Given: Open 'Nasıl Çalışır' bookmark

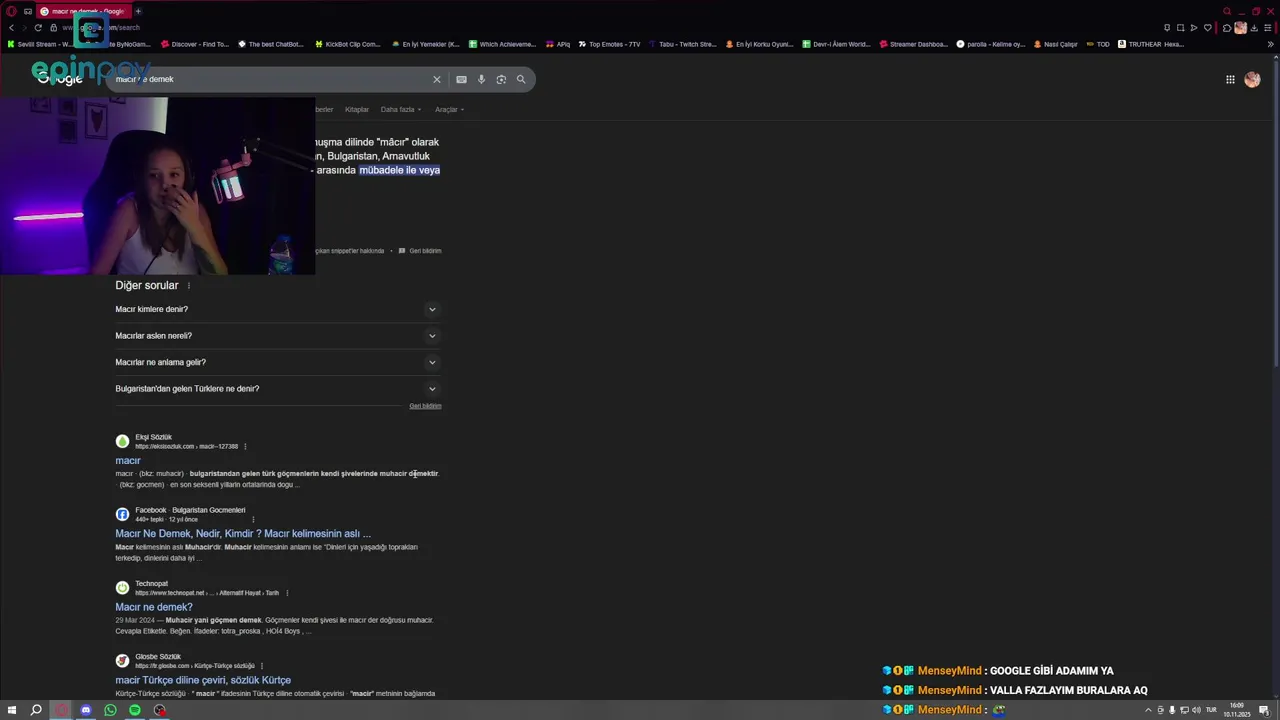Looking at the screenshot, I should tap(1055, 44).
